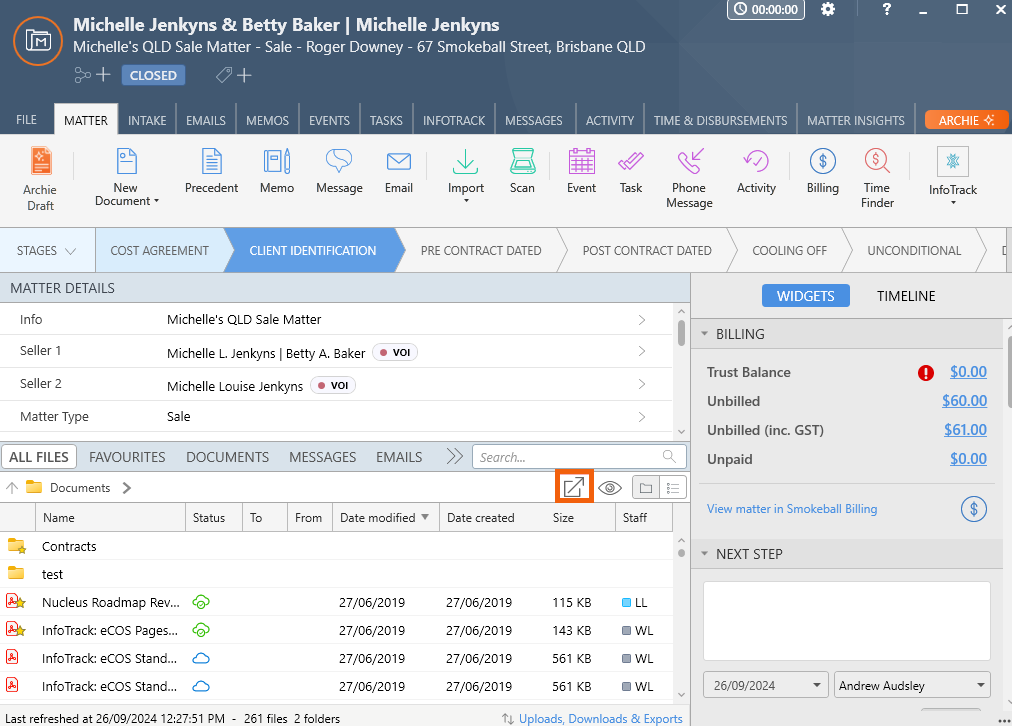
Task: Switch to folder view of files
Action: tap(645, 488)
